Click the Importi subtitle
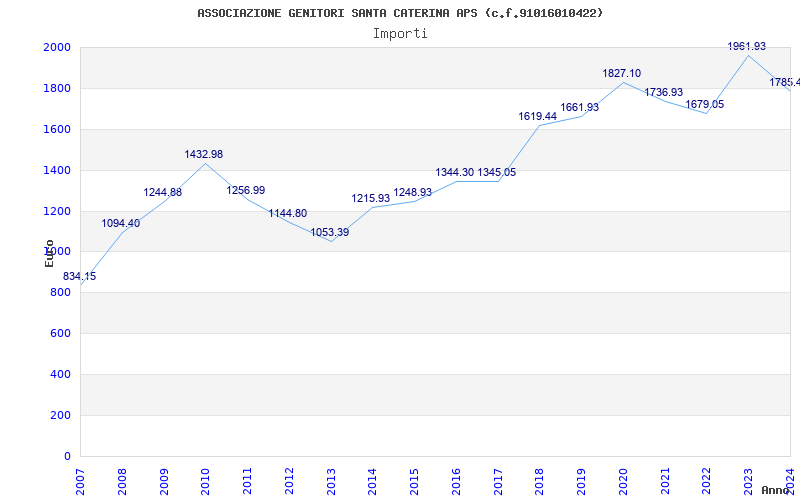Viewport: 800px width, 500px height. [x=400, y=33]
